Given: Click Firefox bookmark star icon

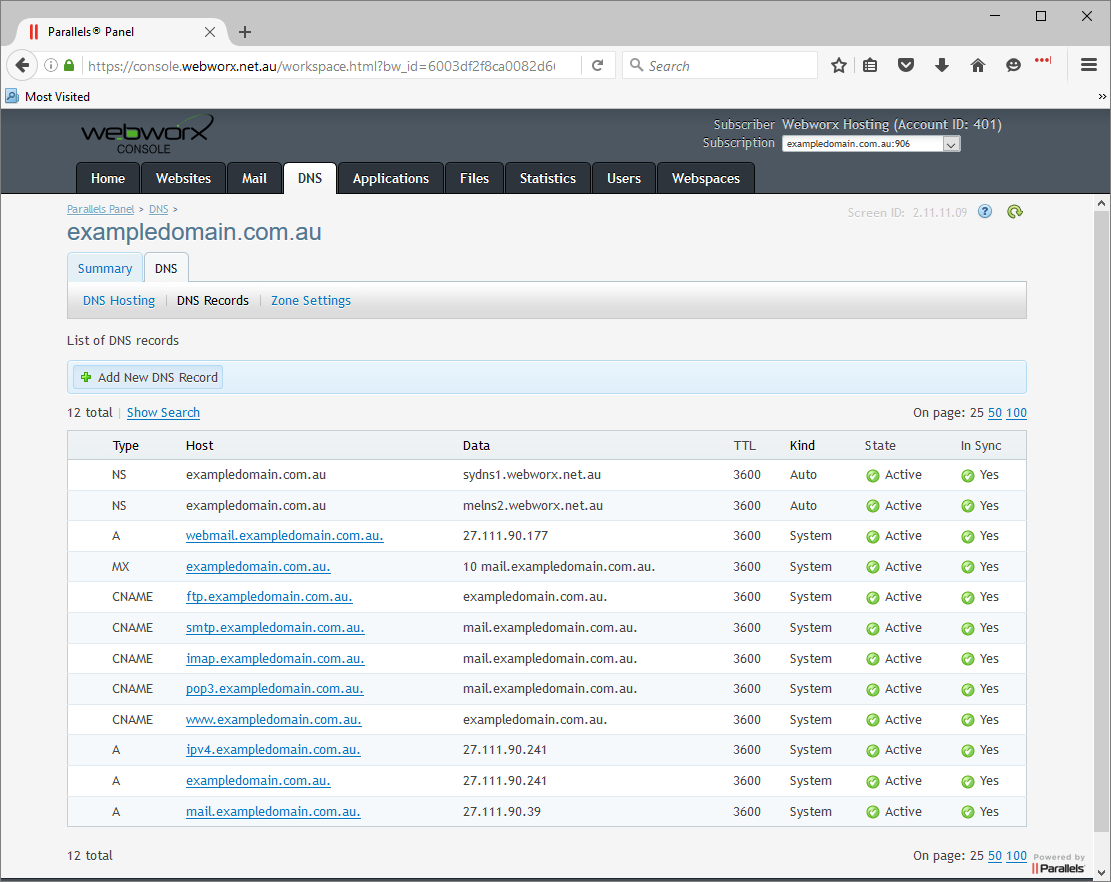Looking at the screenshot, I should 839,66.
